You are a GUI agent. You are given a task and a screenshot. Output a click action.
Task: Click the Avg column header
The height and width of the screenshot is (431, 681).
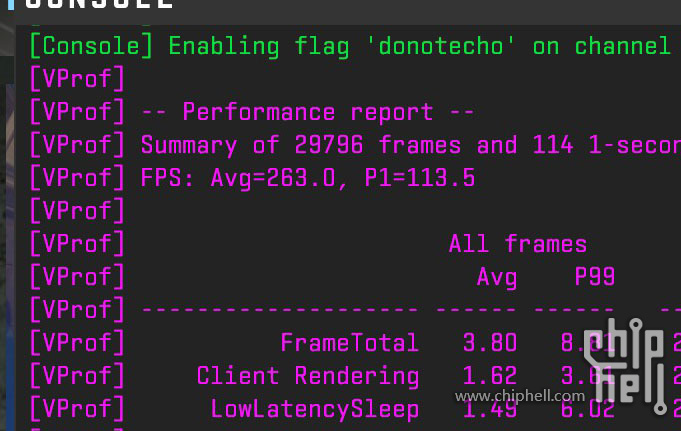point(496,277)
